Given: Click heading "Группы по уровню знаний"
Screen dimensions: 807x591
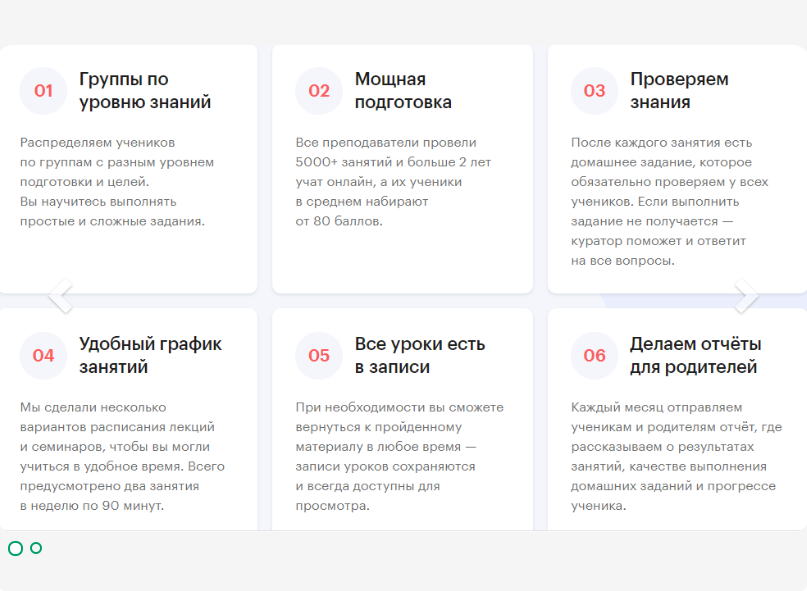Looking at the screenshot, I should [x=145, y=91].
